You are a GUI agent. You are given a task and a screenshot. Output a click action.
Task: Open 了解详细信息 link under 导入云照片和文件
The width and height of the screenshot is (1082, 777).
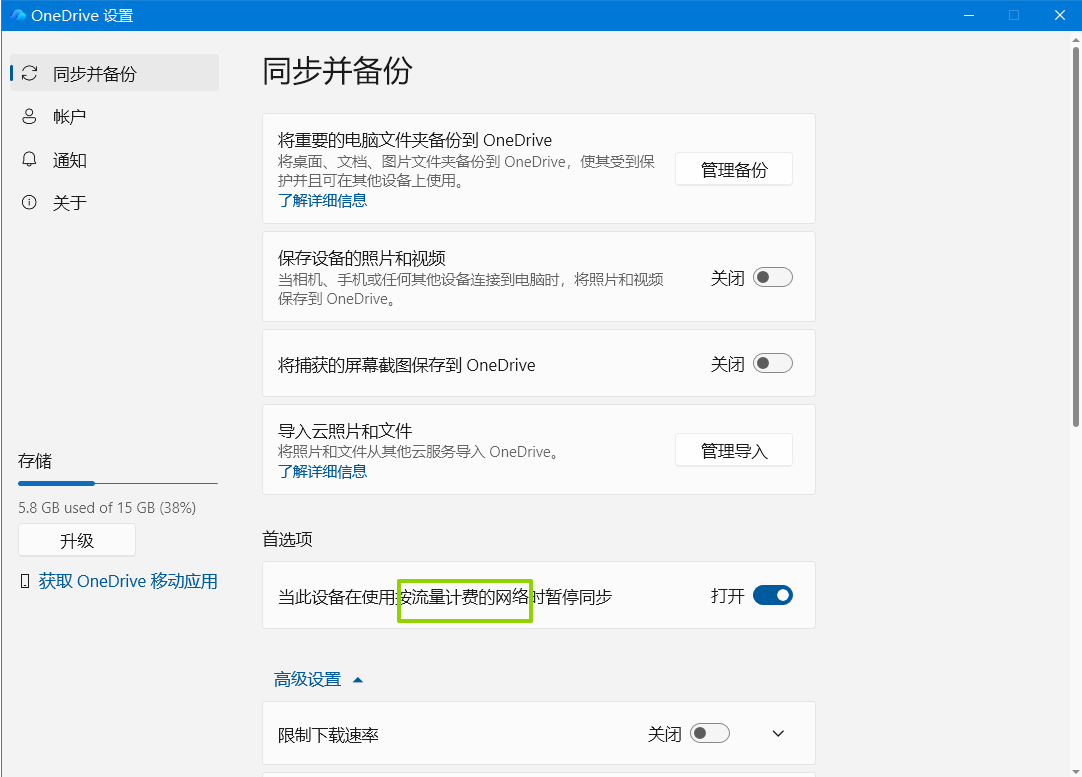pos(322,471)
